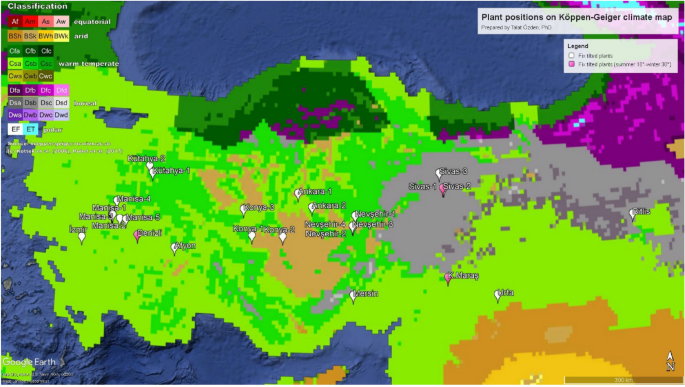The image size is (685, 387).
Task: Click the Konya-3 placemark pin
Action: (244, 211)
